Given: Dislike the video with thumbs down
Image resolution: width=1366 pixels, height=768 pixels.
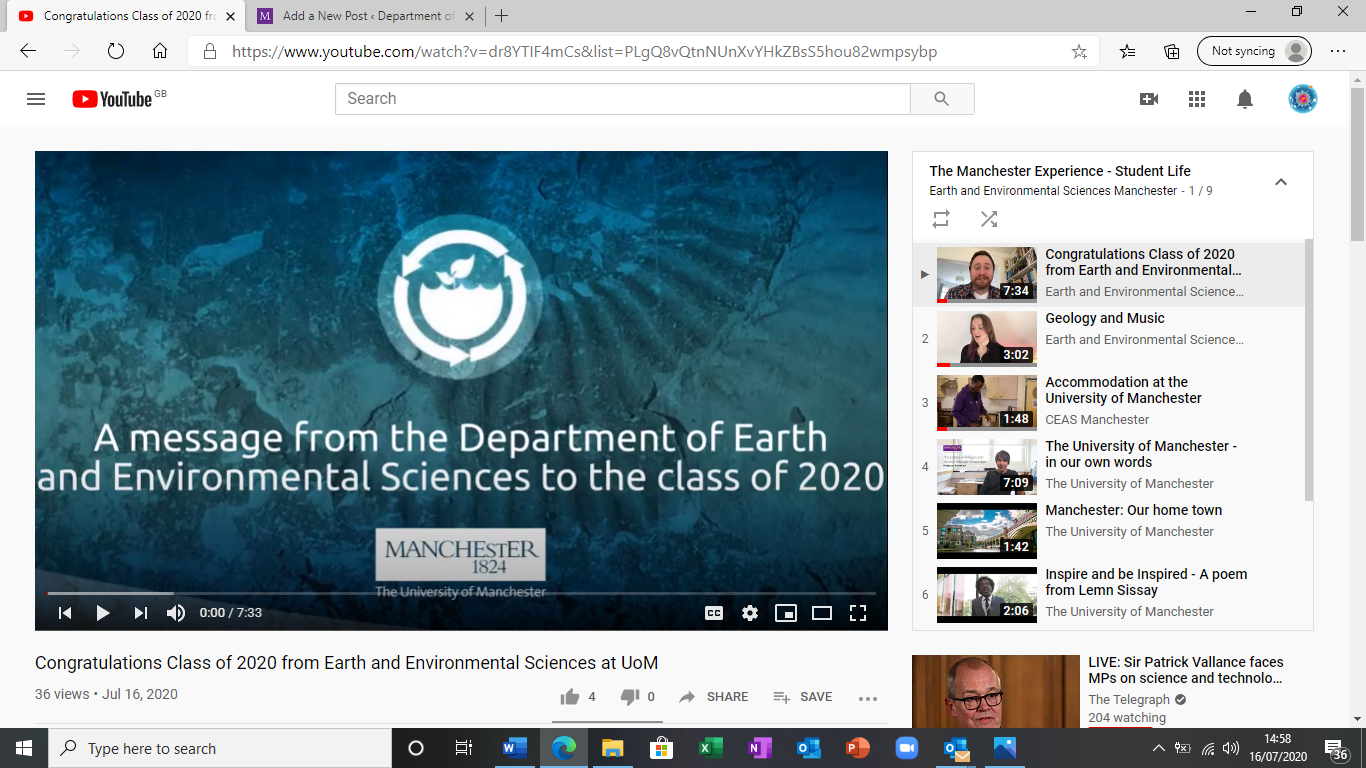Looking at the screenshot, I should [x=637, y=697].
